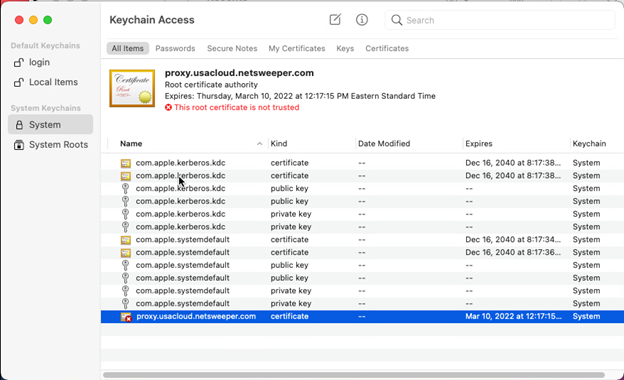Click the Keychain Access window title
Viewport: 624px width, 380px height.
coord(152,20)
